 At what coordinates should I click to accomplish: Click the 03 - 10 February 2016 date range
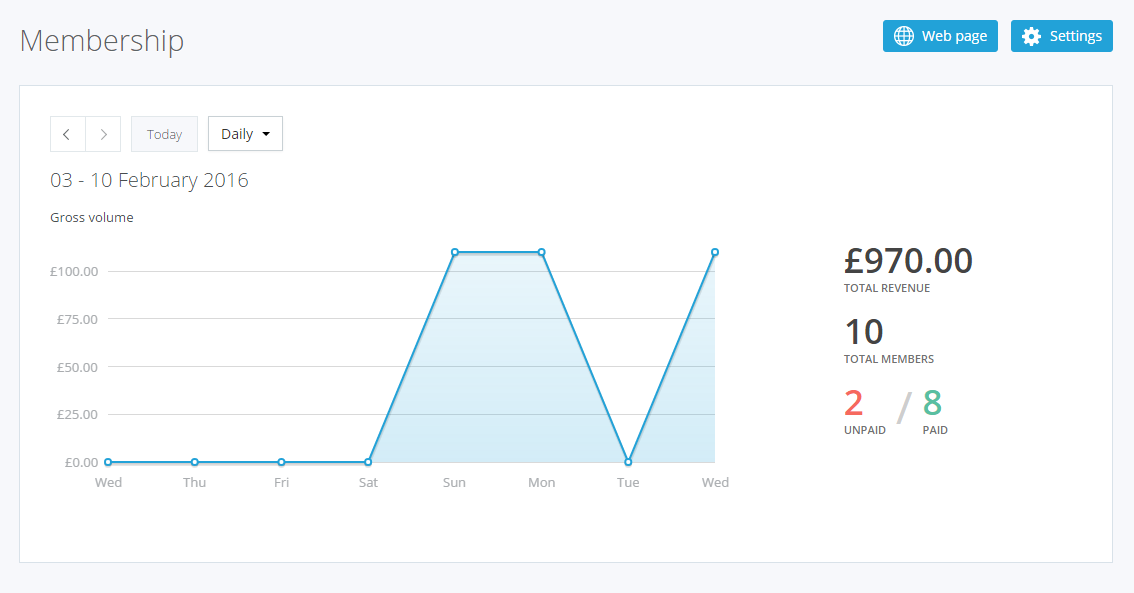149,180
